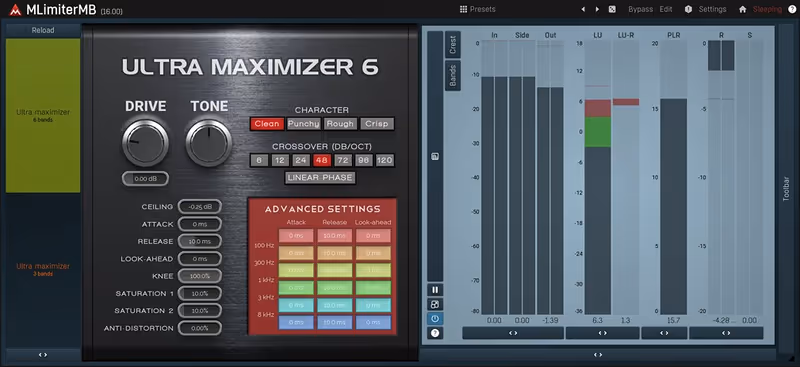Screen dimensions: 800x367
Task: Click the green band Attack cell
Action: click(x=296, y=288)
